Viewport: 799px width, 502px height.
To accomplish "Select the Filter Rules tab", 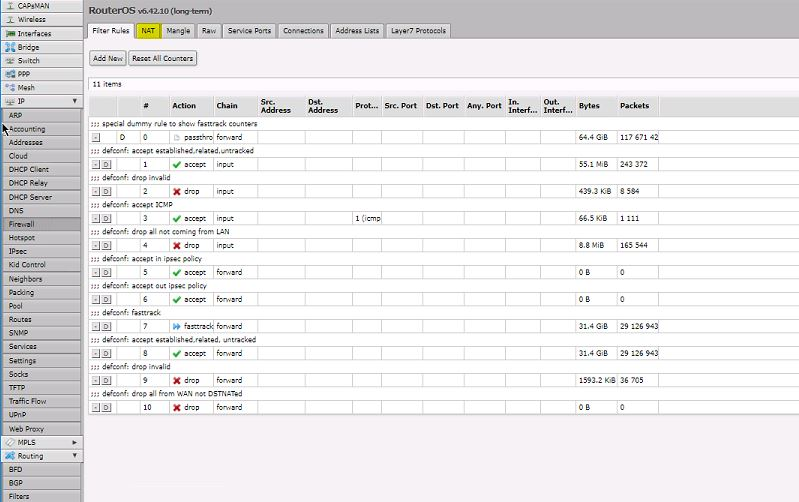I will (x=111, y=31).
